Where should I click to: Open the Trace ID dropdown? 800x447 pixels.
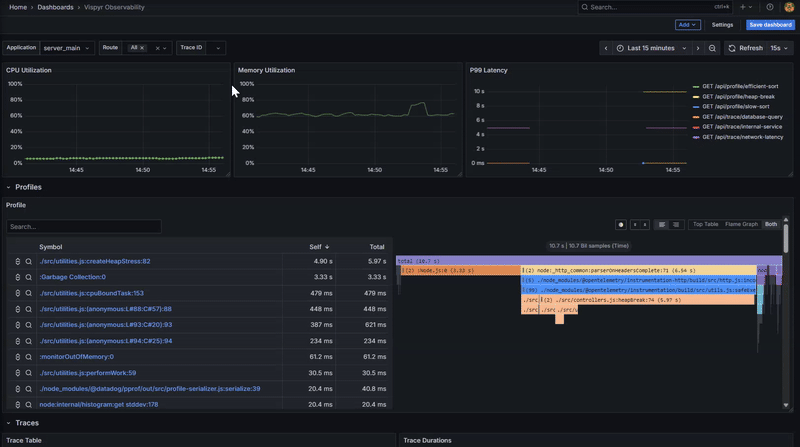coord(217,48)
